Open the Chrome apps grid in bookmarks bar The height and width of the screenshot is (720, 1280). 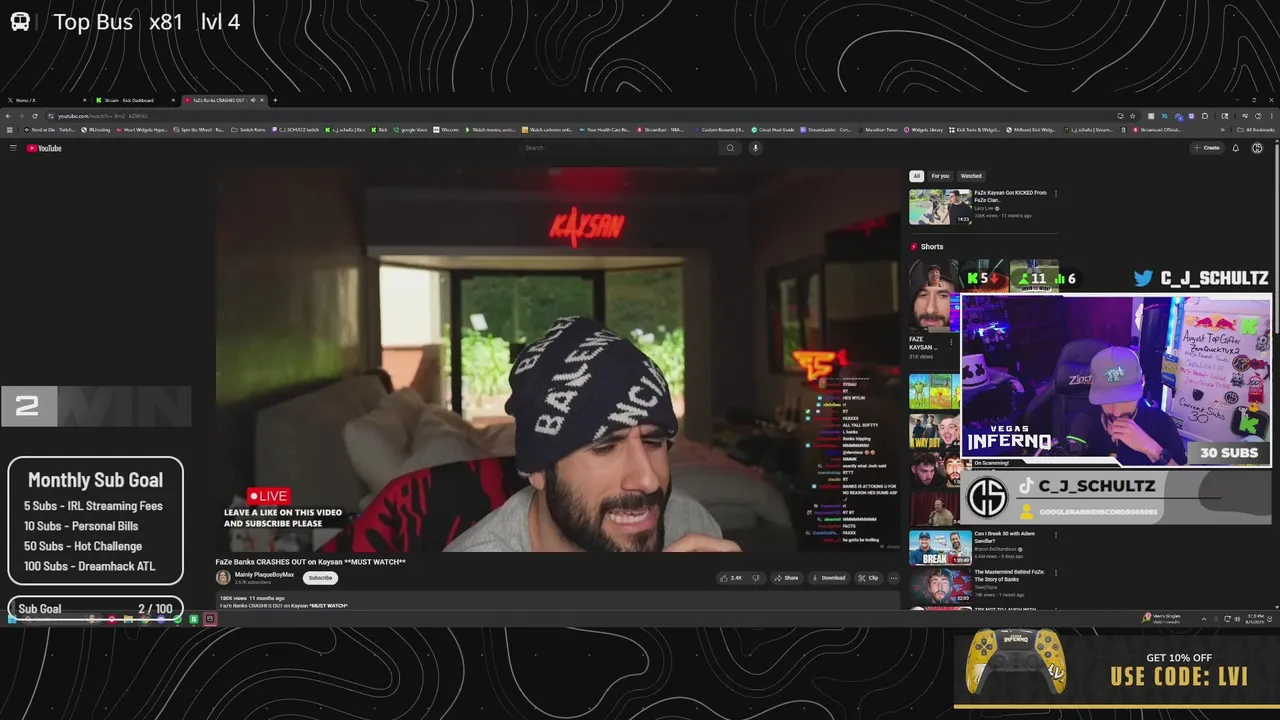[11, 130]
